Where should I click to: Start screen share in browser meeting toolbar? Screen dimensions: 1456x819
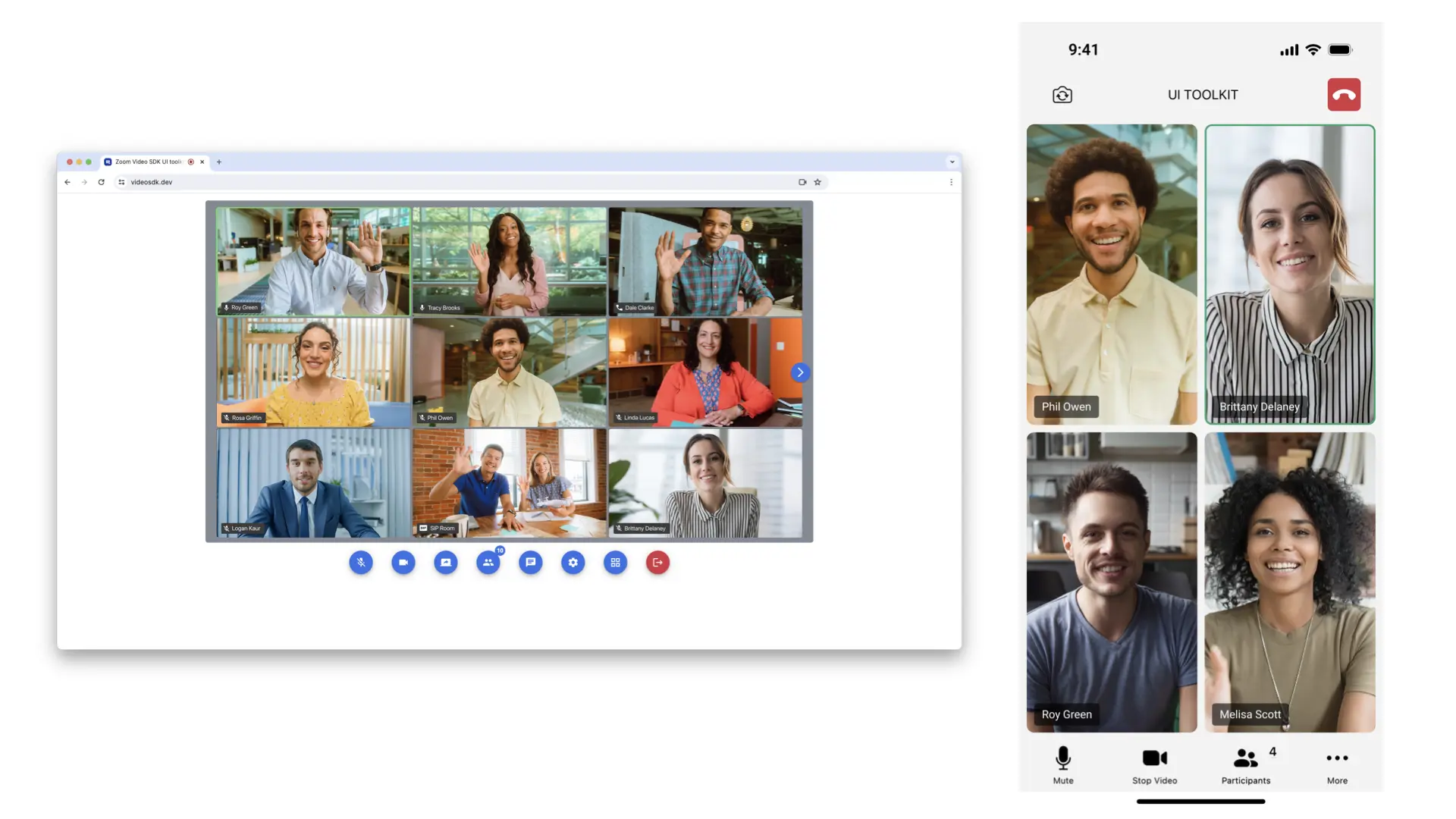tap(446, 563)
